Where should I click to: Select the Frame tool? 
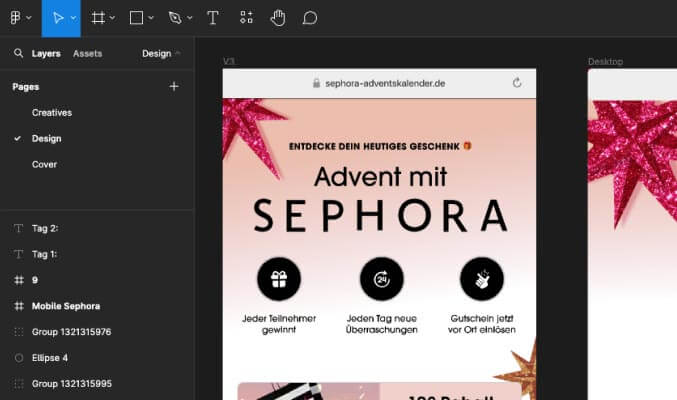coord(98,18)
